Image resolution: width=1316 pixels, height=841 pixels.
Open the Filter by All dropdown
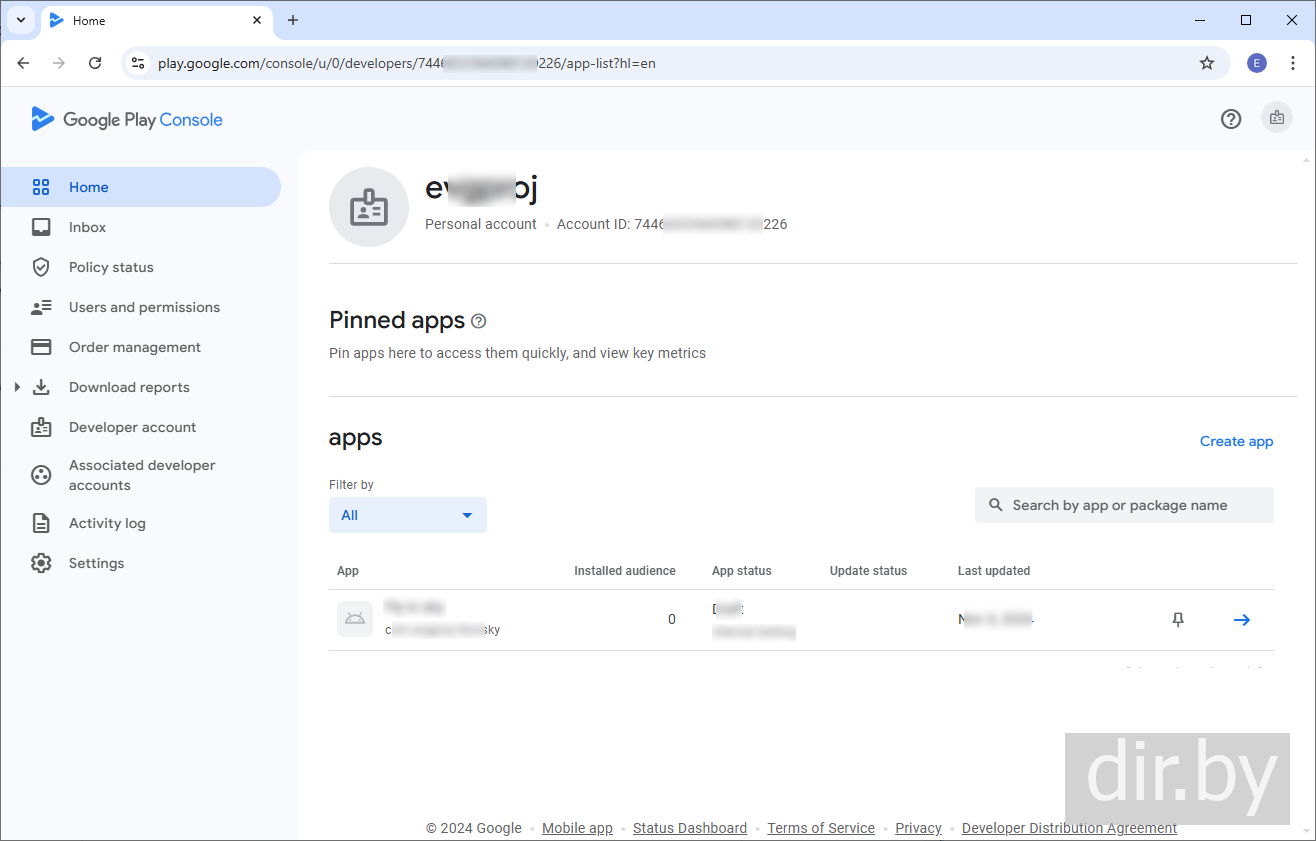coord(407,515)
